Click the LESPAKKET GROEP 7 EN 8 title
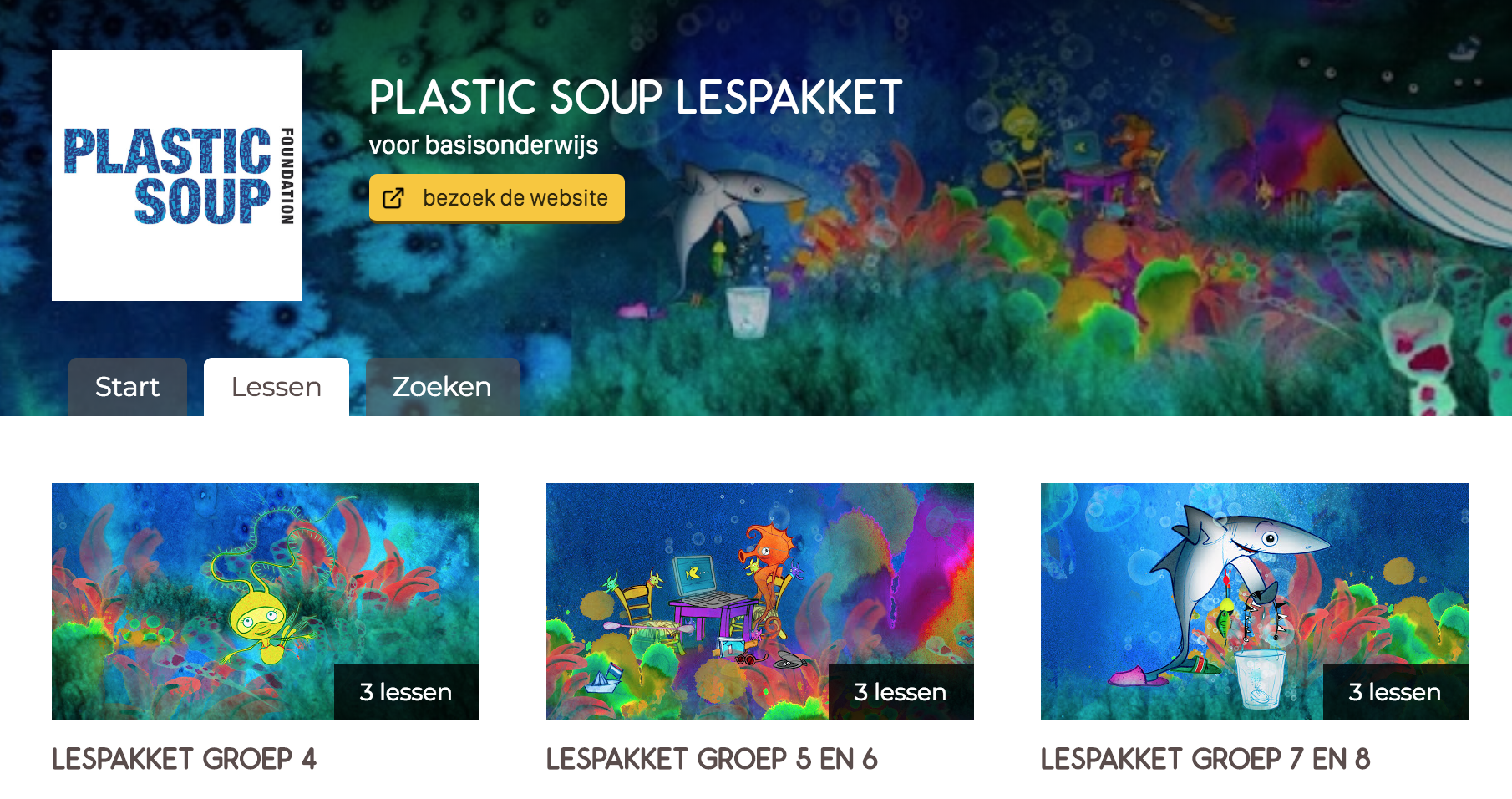This screenshot has width=1512, height=799. pos(1205,759)
